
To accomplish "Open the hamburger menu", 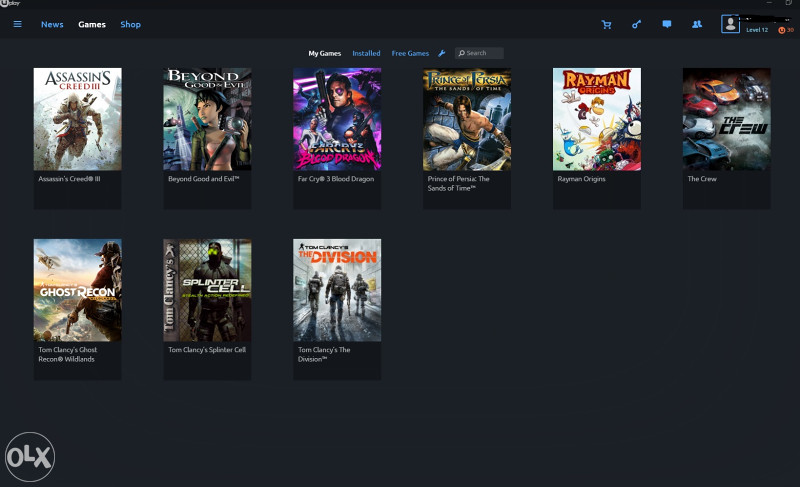I will (17, 24).
